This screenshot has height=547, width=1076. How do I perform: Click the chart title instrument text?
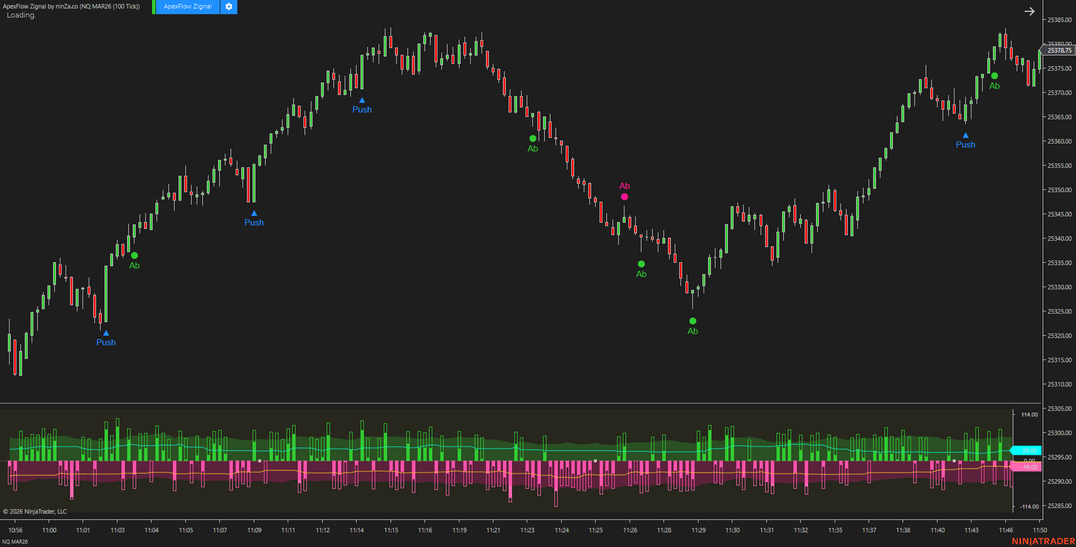coord(72,6)
